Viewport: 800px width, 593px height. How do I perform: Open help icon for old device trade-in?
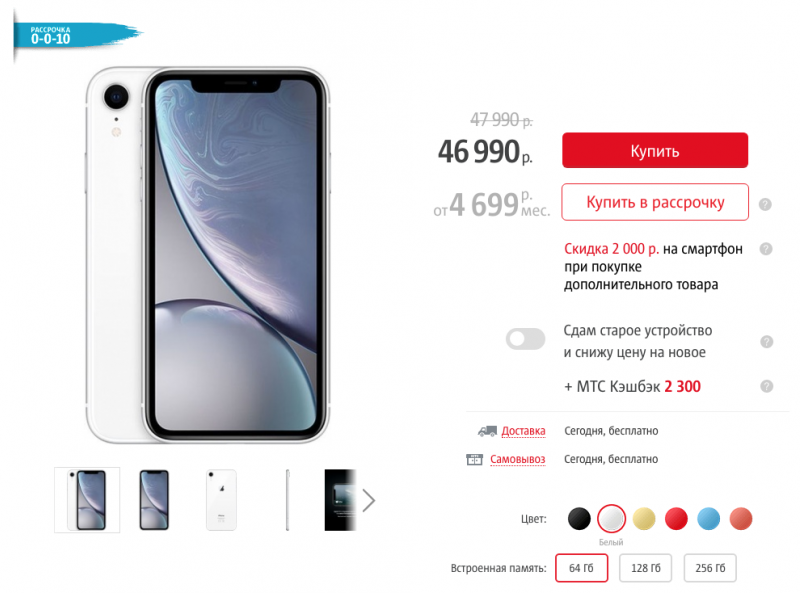[766, 341]
